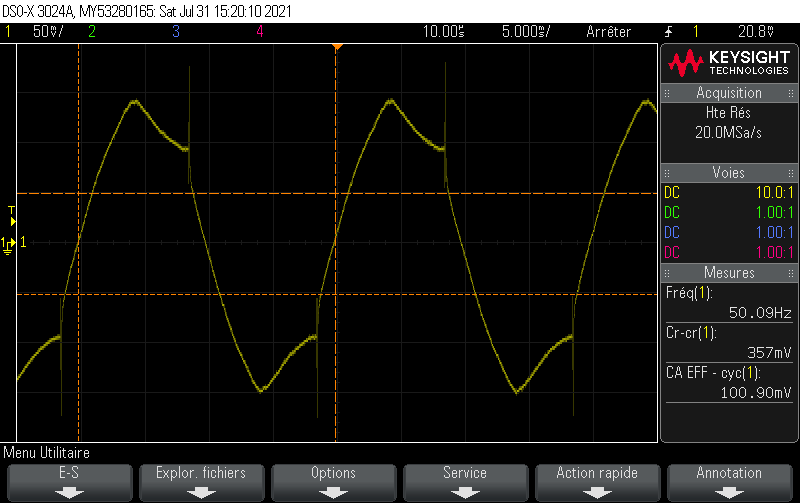Click the trigger level T marker
800x503 pixels.
(12, 211)
